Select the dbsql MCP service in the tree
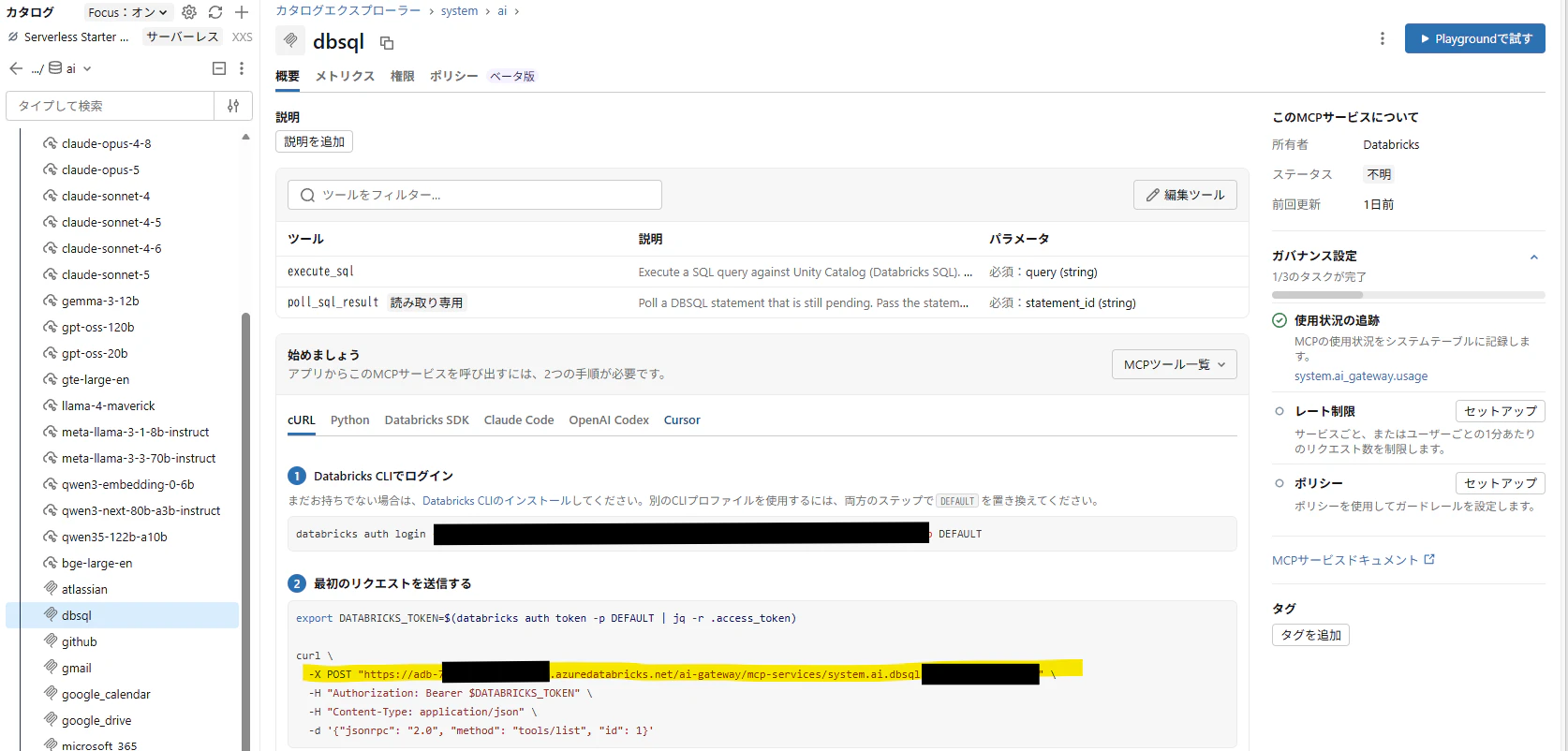The image size is (1568, 751). pyautogui.click(x=122, y=615)
